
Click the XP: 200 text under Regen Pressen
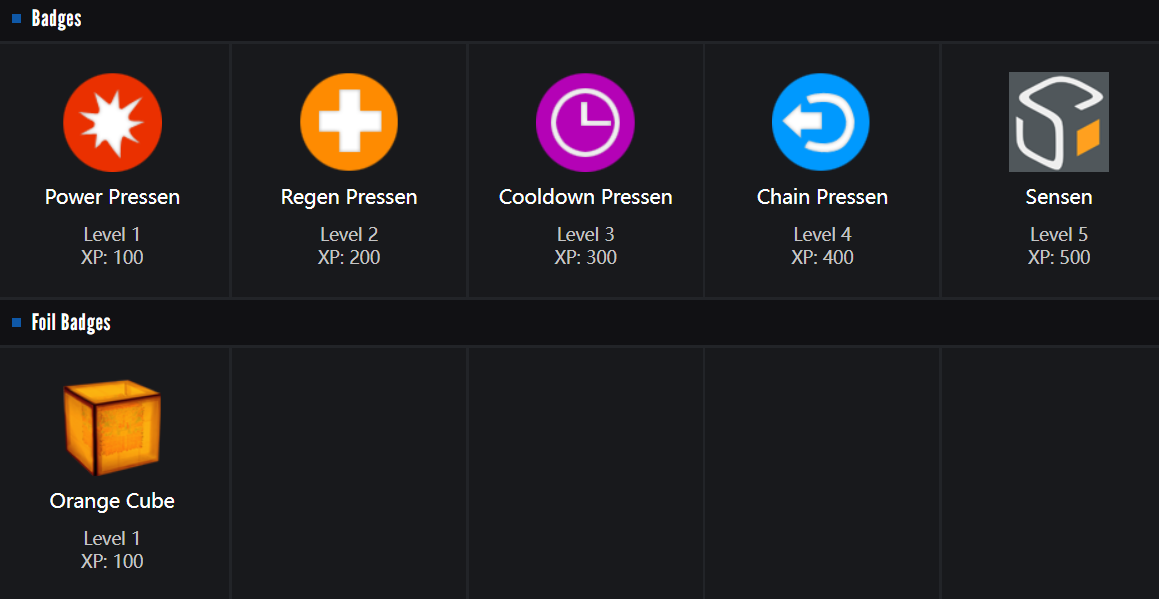tap(349, 257)
